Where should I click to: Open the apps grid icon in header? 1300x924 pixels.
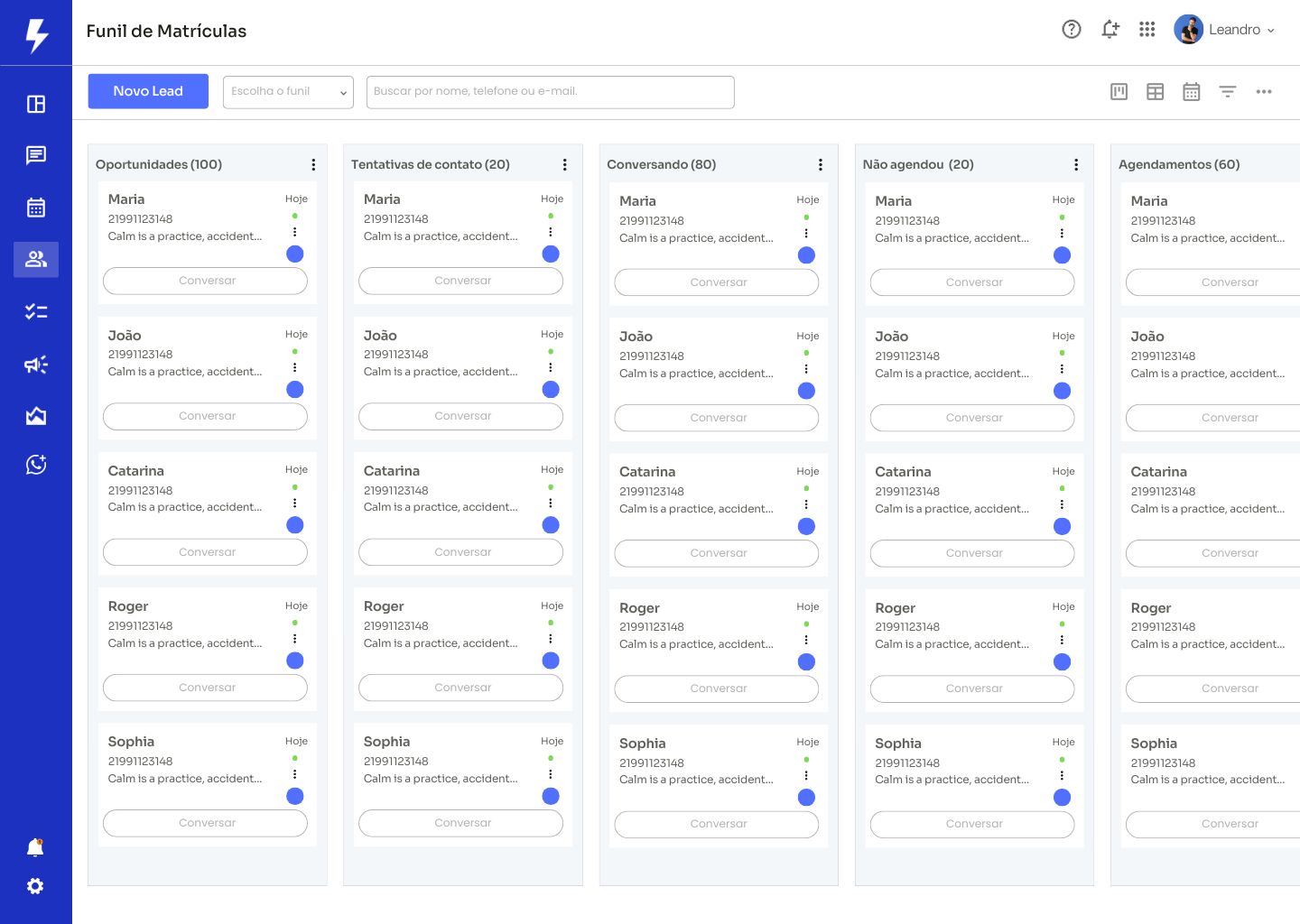click(1147, 30)
